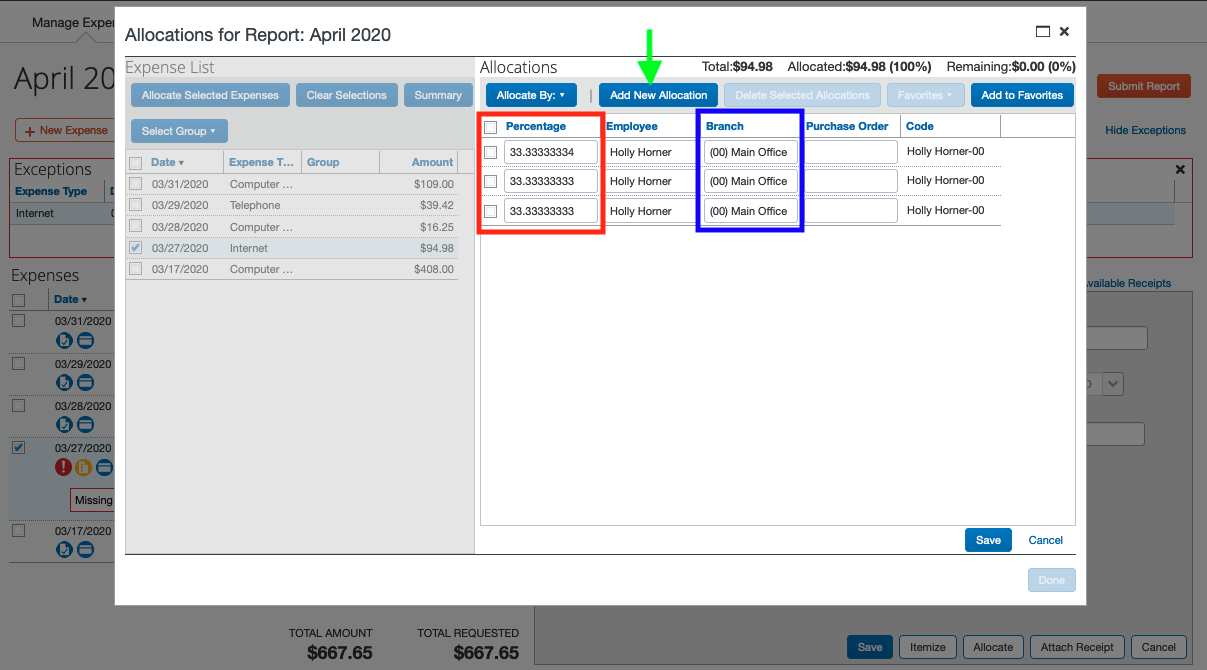Viewport: 1207px width, 670px height.
Task: Close the Allocations dialog with X
Action: 1064,32
